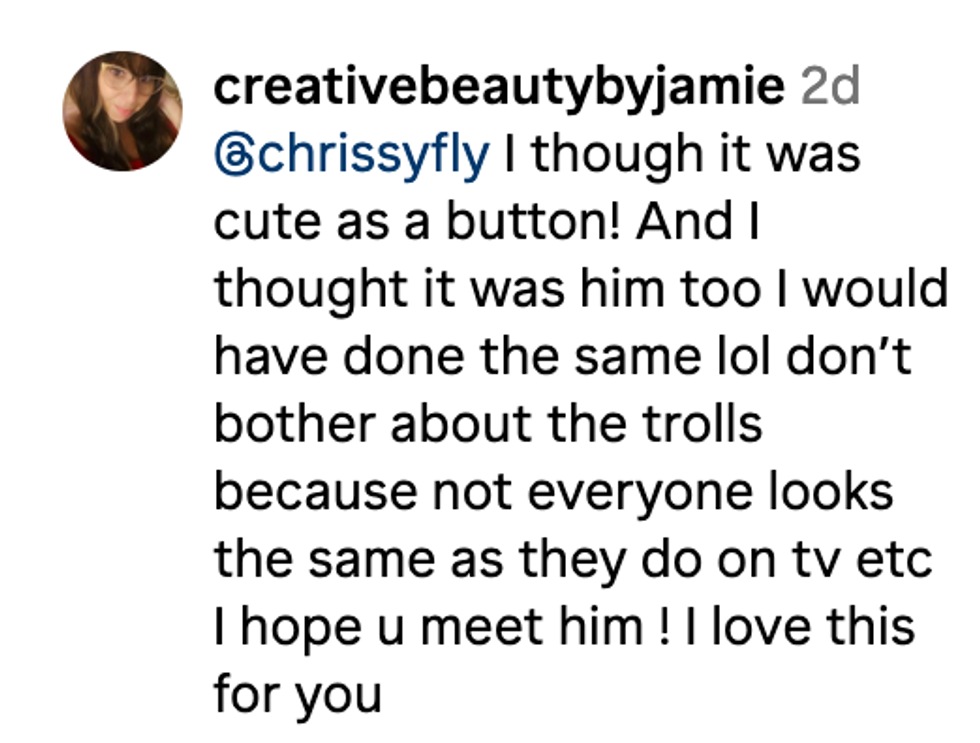Screen dimensions: 980x743
Task: Click the Threads icon before chrissyfly
Action: (235, 156)
